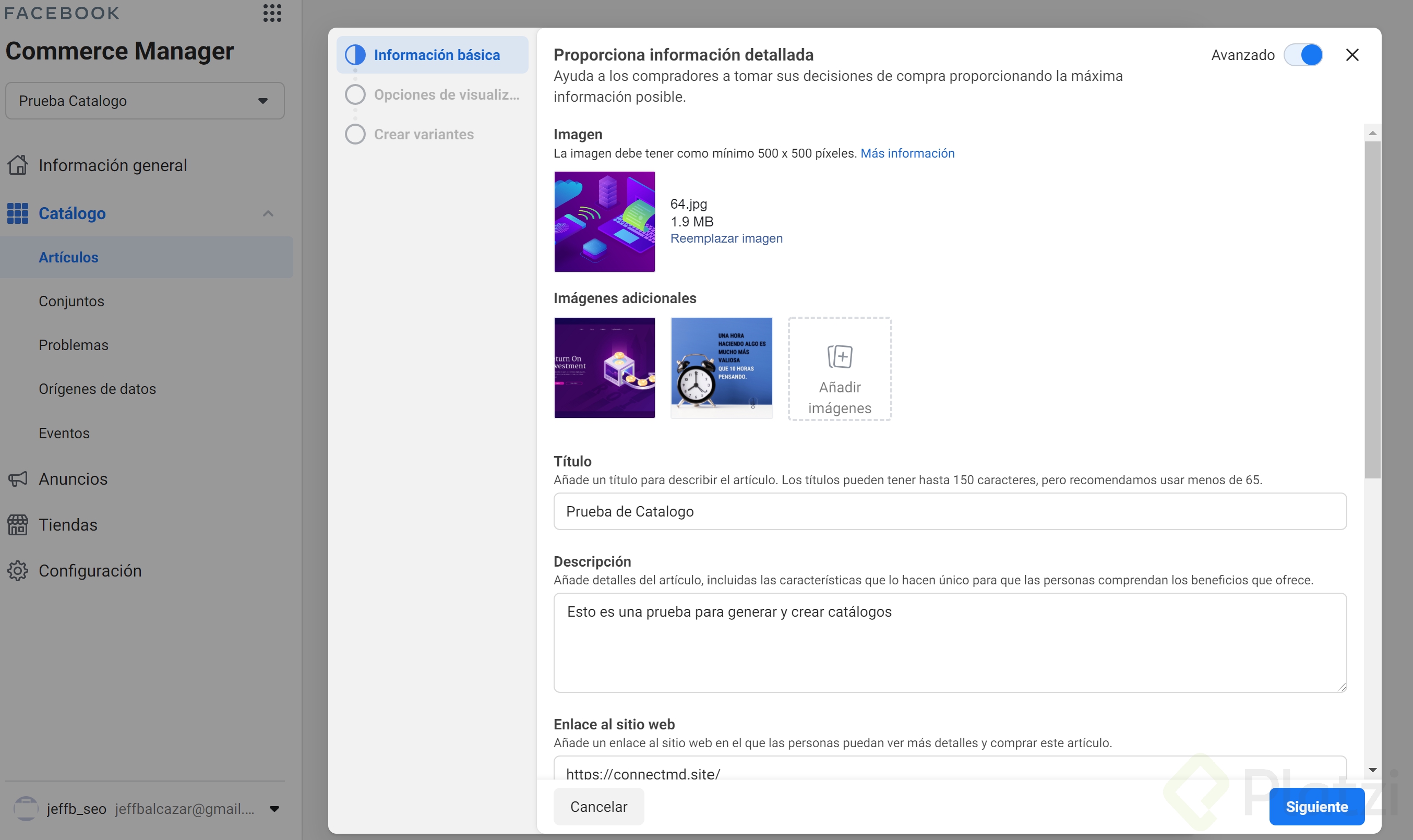The height and width of the screenshot is (840, 1413).
Task: Collapse the Catálogo section chevron
Action: point(268,213)
